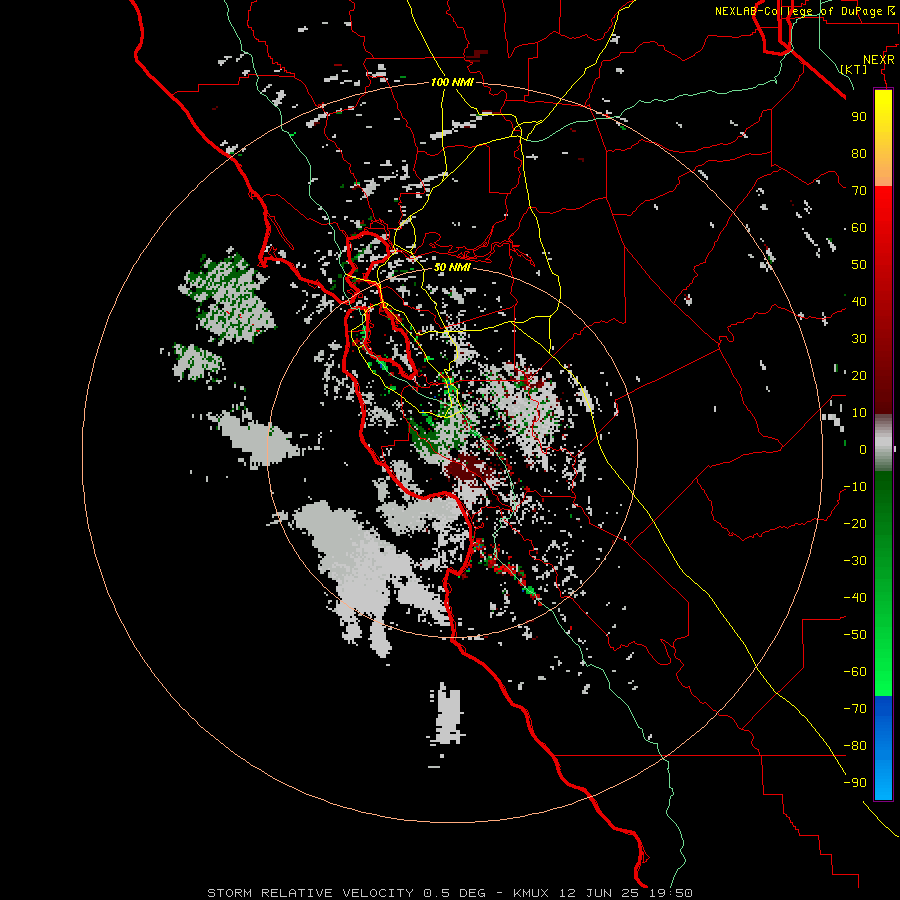Click the -30 value on the velocity scale
The width and height of the screenshot is (900, 900).
(x=855, y=561)
